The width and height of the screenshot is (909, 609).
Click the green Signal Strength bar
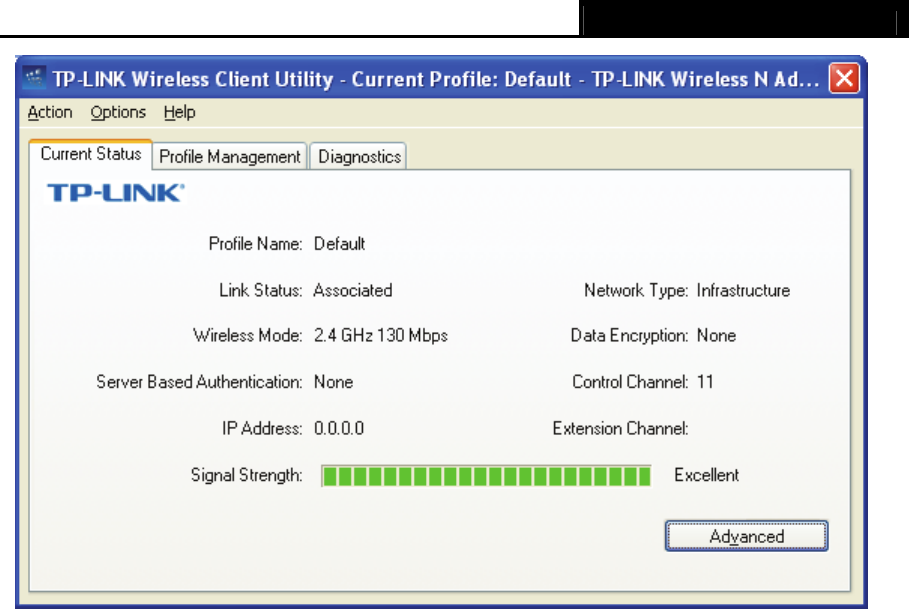click(x=486, y=476)
